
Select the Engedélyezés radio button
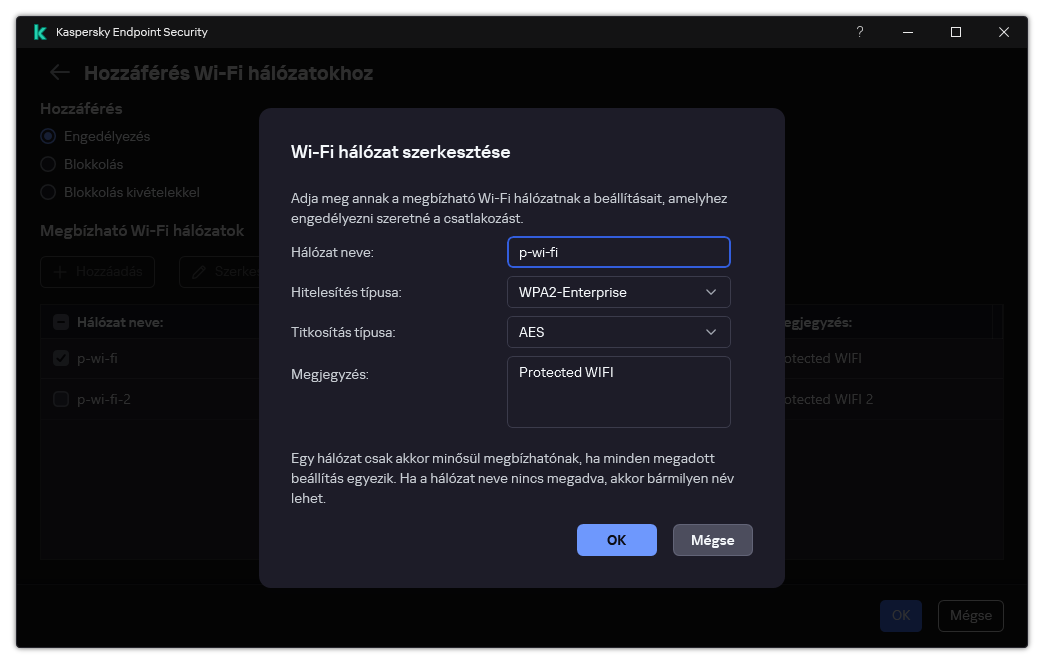tap(47, 136)
